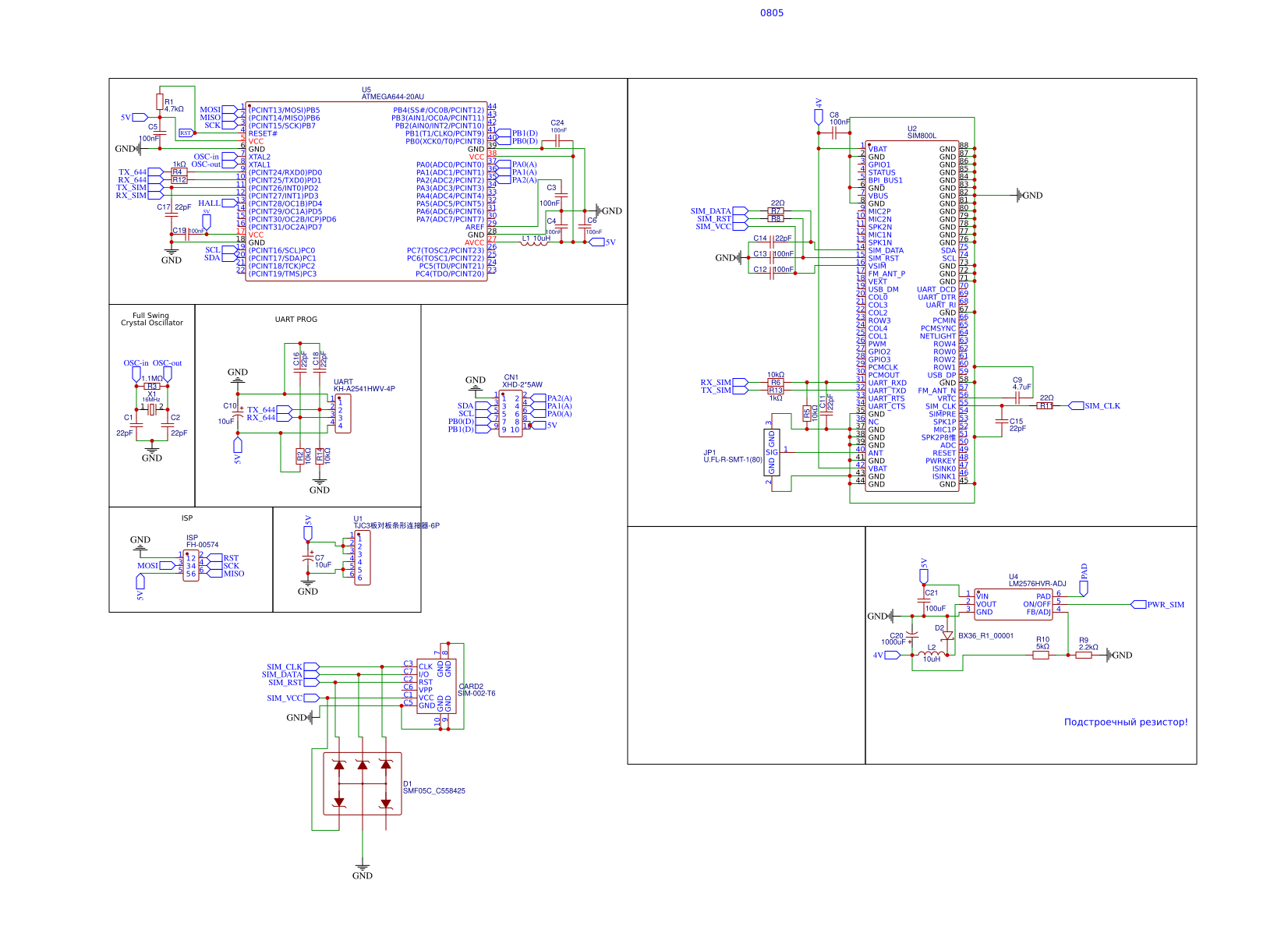The image size is (1288, 951).
Task: Select the D2 diode symbol
Action: (x=947, y=635)
